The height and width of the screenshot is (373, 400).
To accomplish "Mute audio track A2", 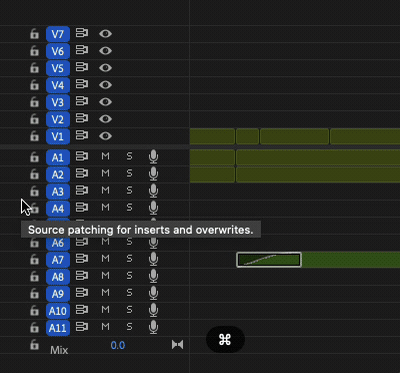I will 105,173.
